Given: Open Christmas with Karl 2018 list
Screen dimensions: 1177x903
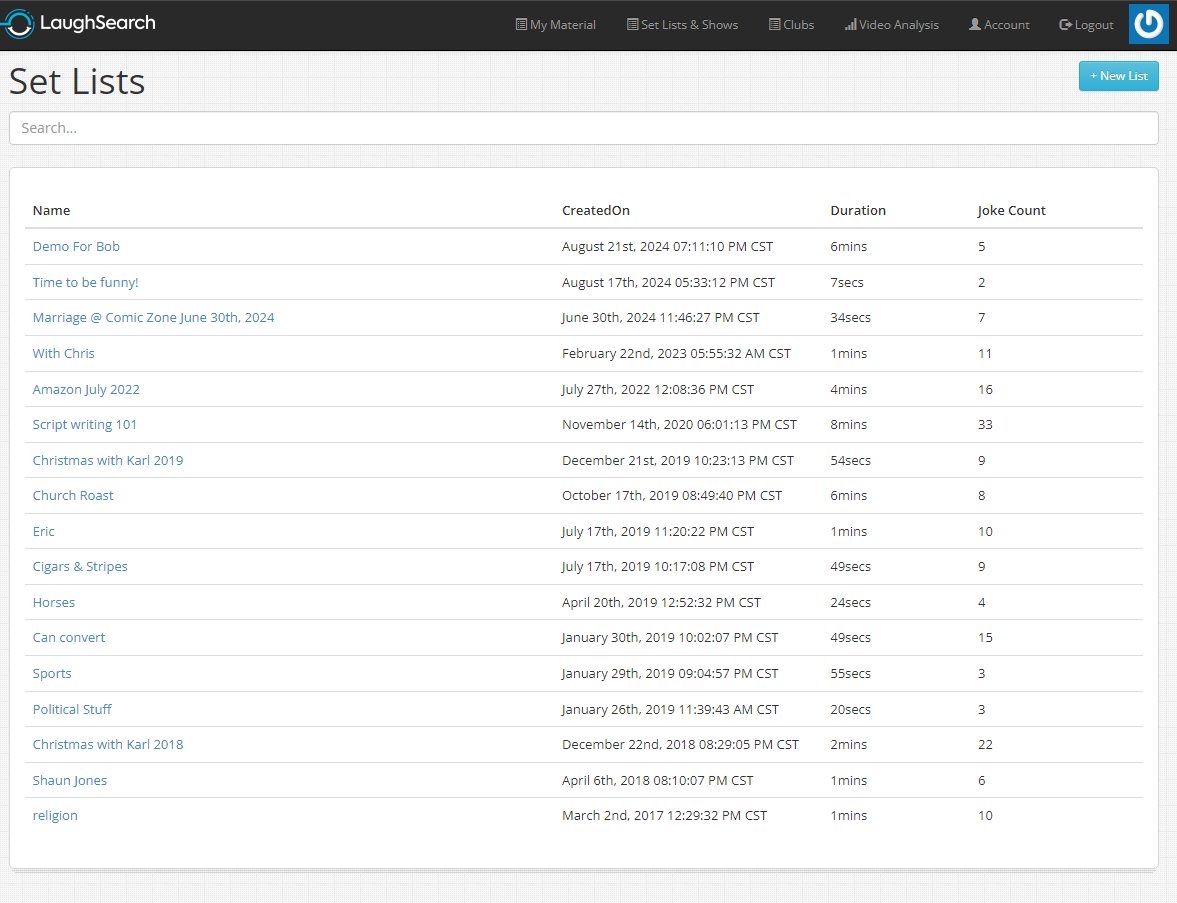Looking at the screenshot, I should [x=107, y=745].
